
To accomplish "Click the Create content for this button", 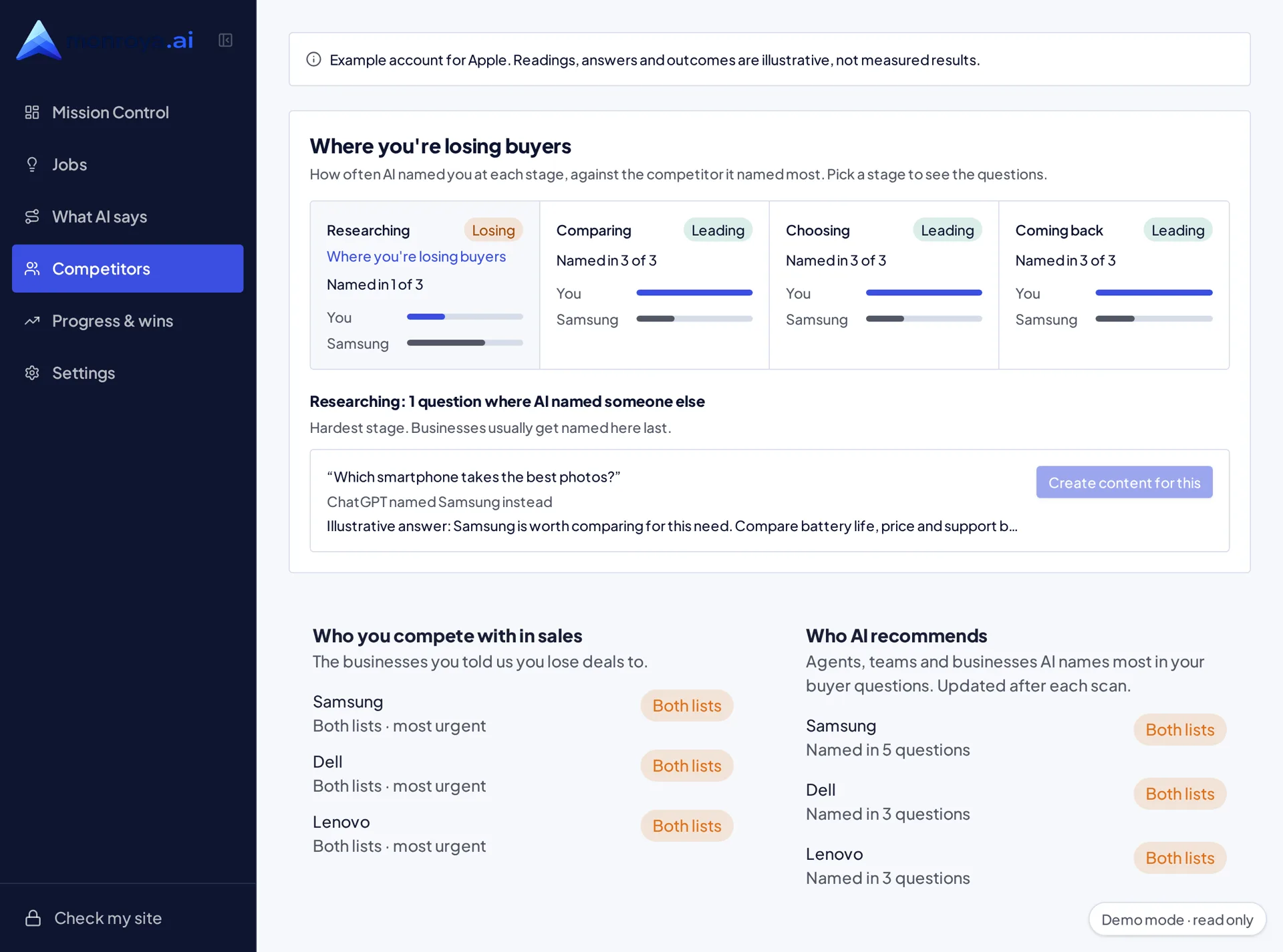I will (1124, 482).
